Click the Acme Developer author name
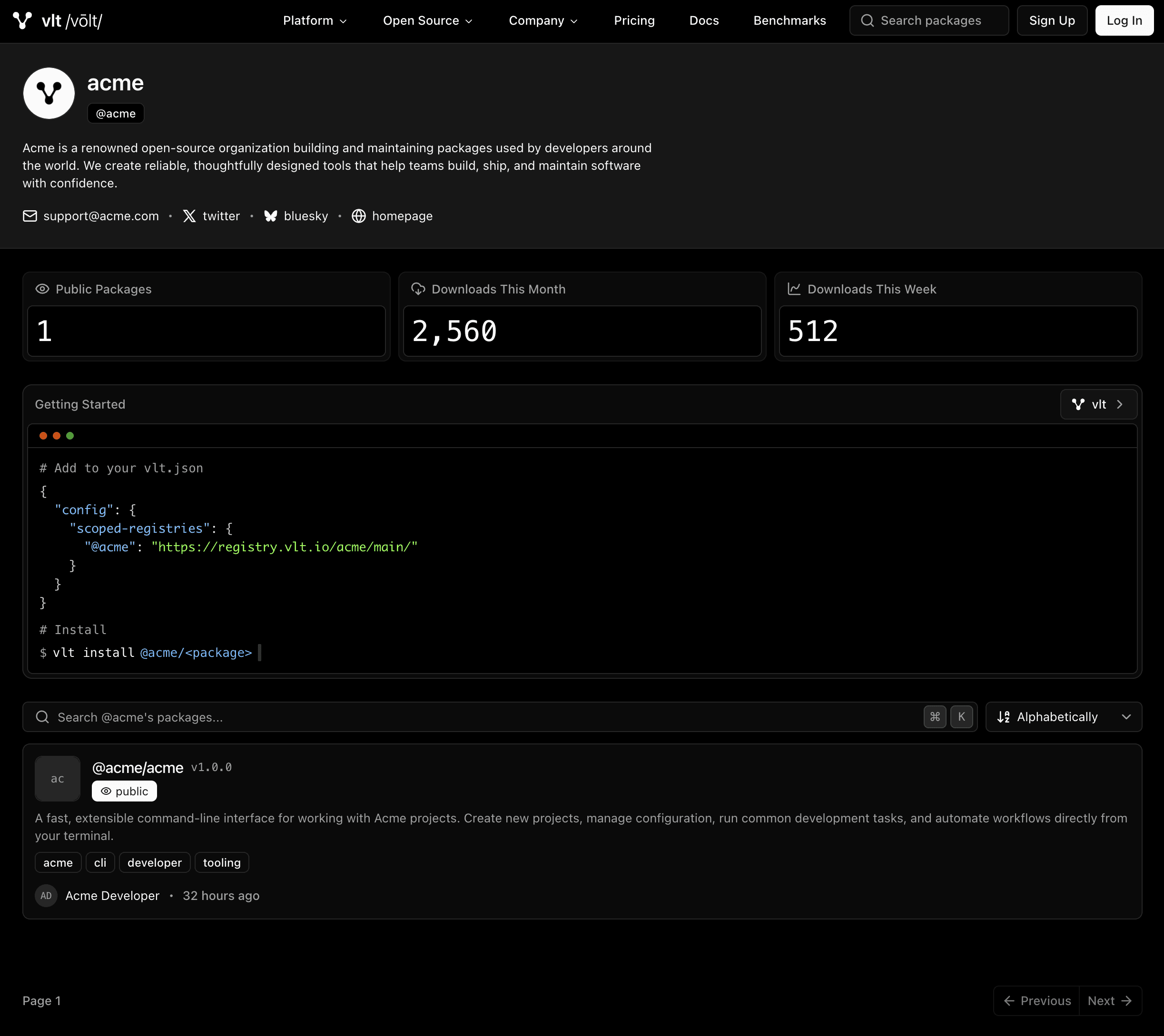This screenshot has height=1036, width=1164. point(112,896)
